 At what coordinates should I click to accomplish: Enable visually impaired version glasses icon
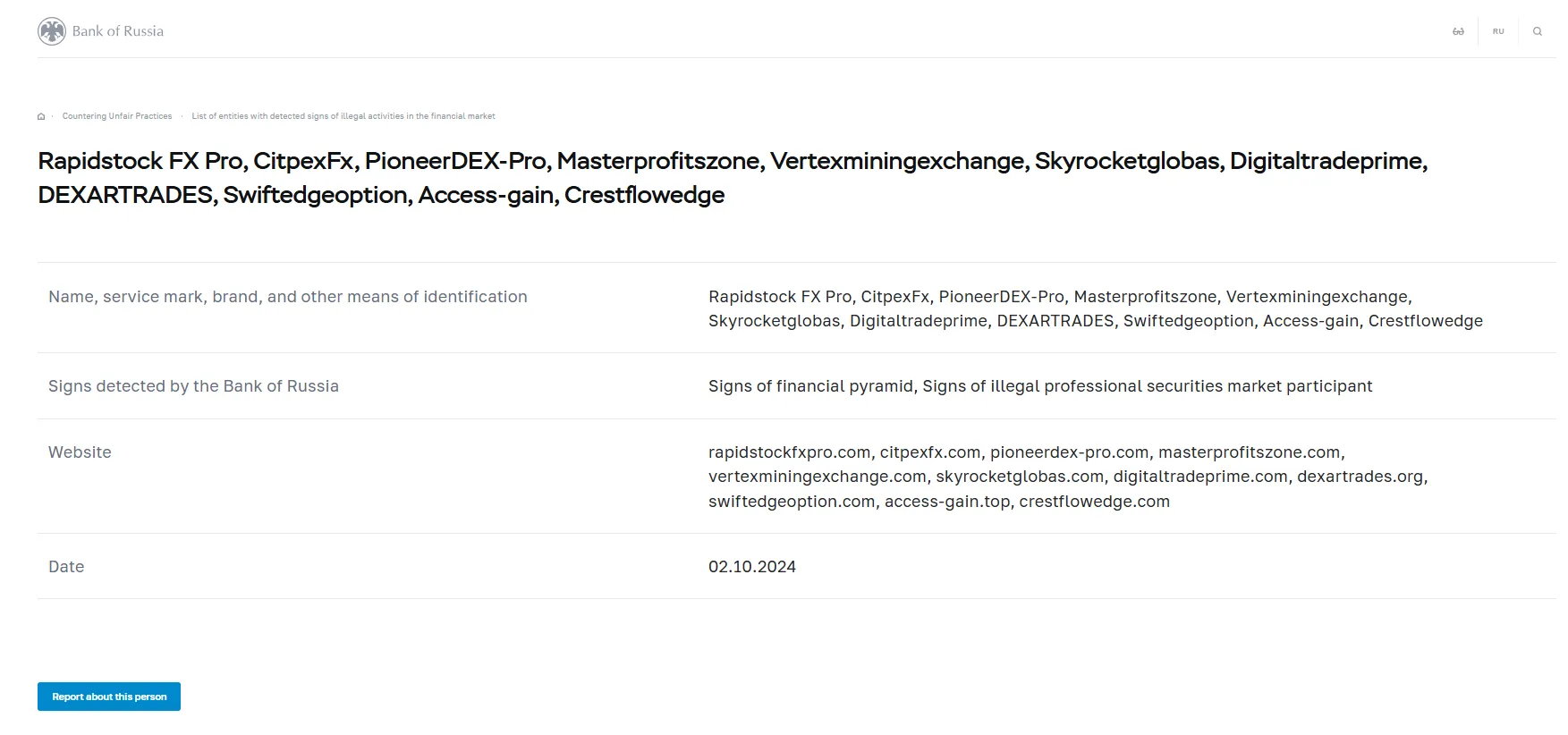tap(1458, 31)
